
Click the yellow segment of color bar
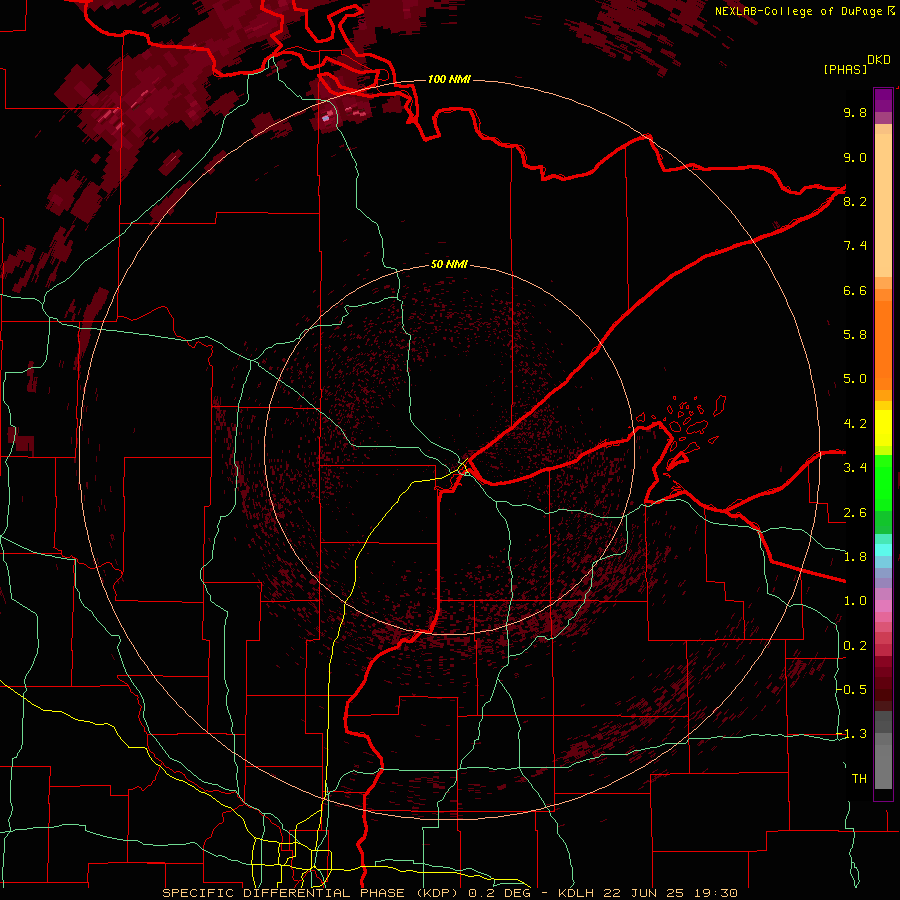(883, 428)
